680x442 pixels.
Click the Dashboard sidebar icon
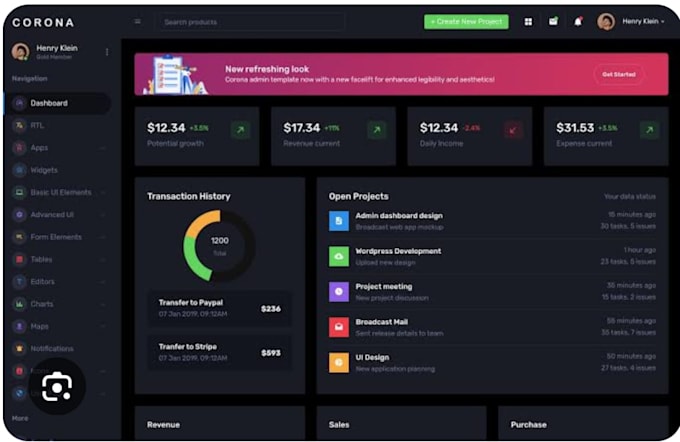pyautogui.click(x=19, y=103)
